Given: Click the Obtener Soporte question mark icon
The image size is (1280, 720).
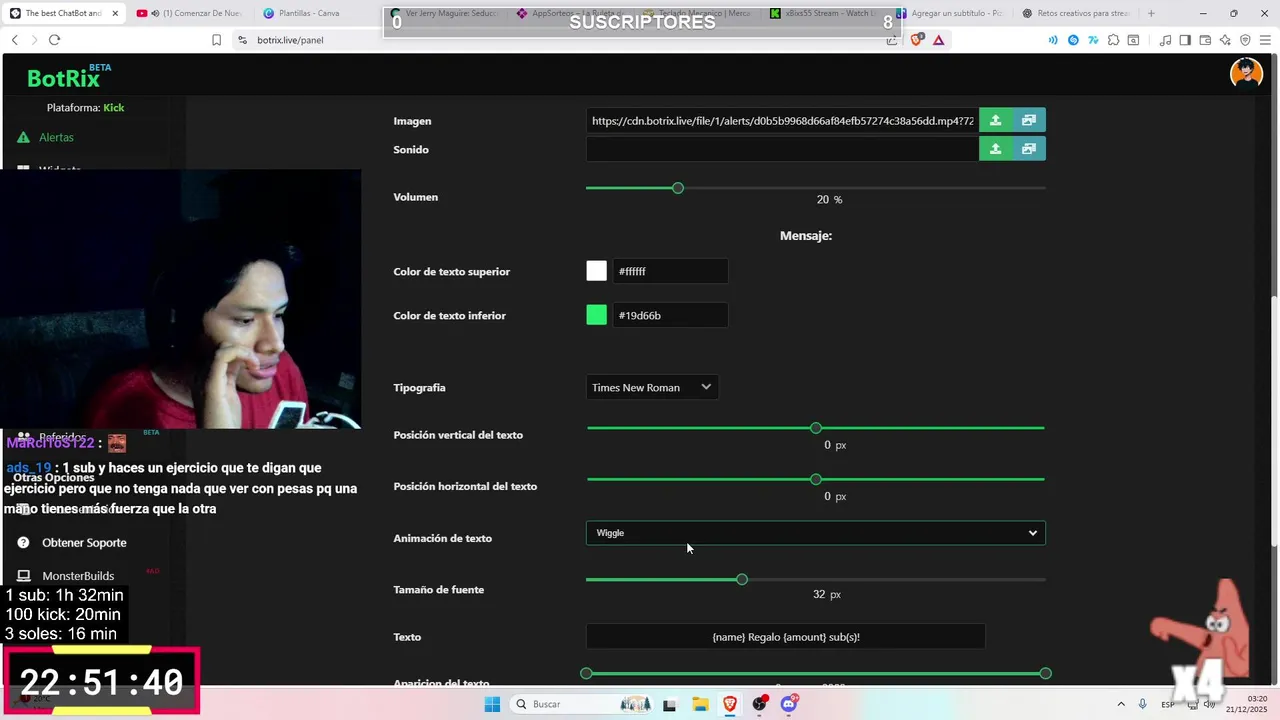Looking at the screenshot, I should [x=23, y=542].
